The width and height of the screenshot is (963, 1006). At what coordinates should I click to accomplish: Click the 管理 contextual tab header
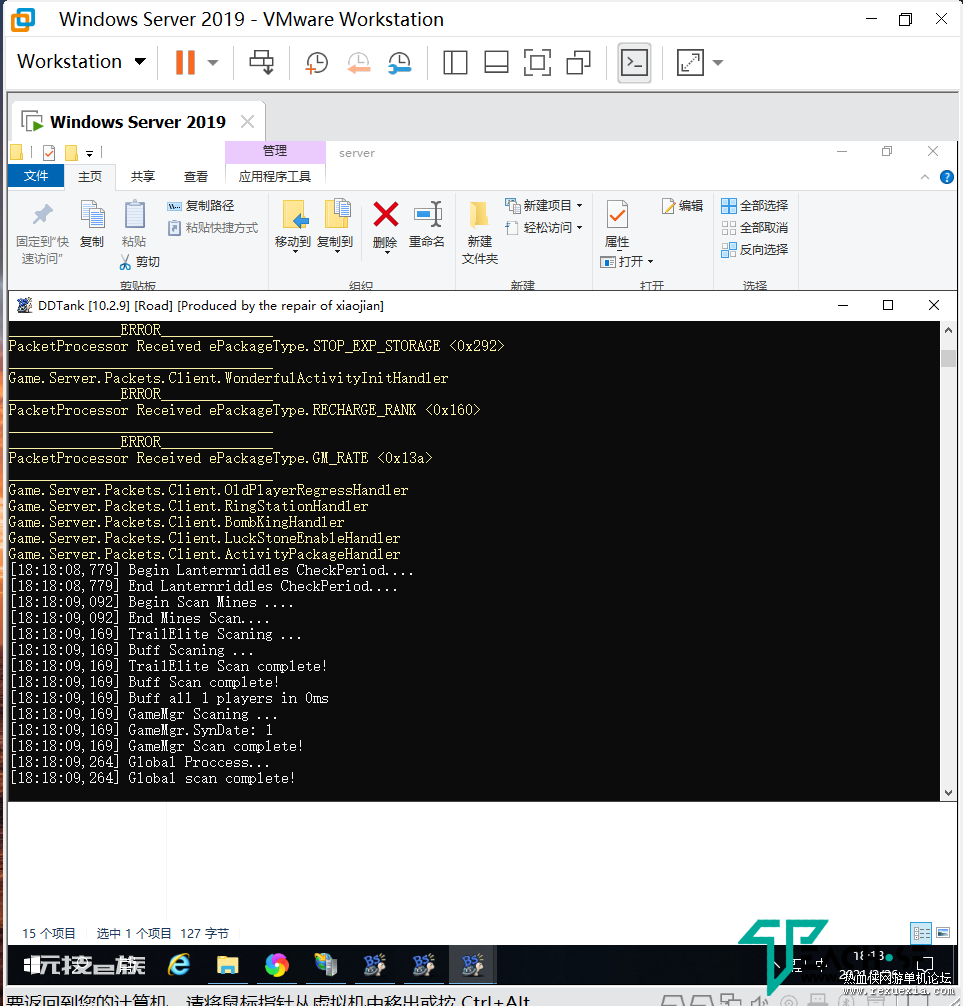275,151
